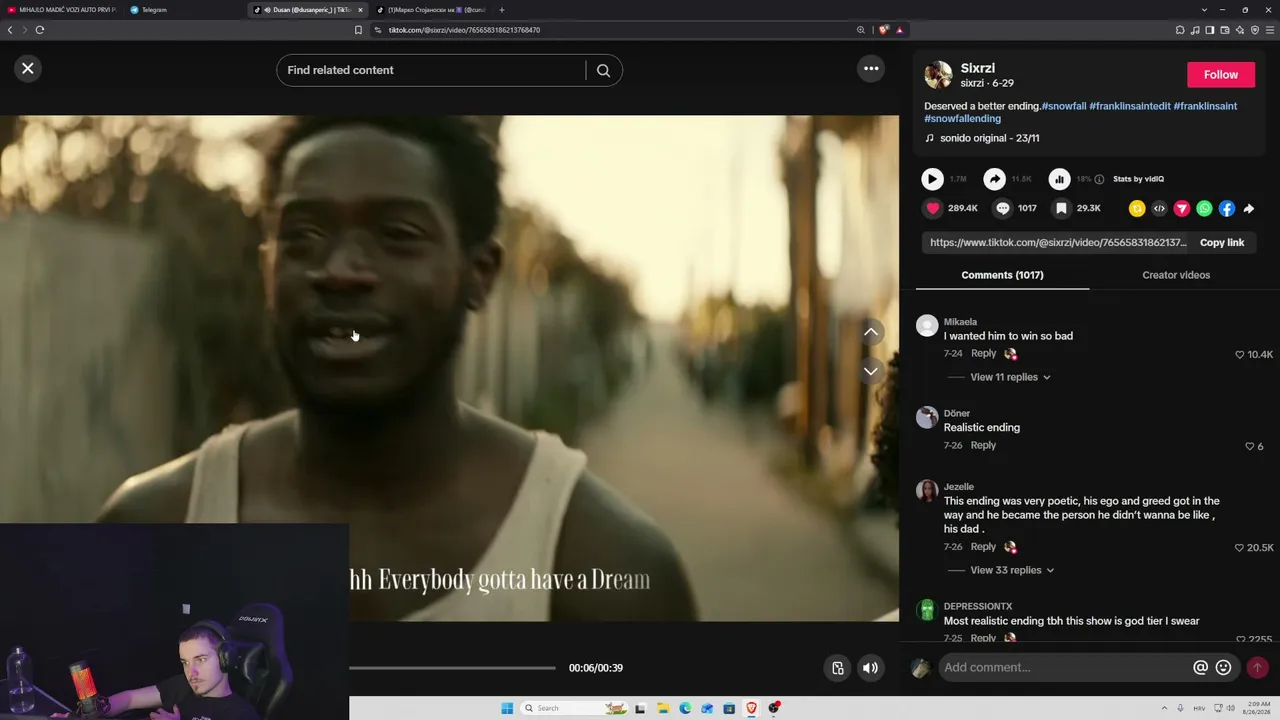The width and height of the screenshot is (1280, 720).
Task: Switch to the Dusan TikTok browser tab
Action: (x=308, y=10)
